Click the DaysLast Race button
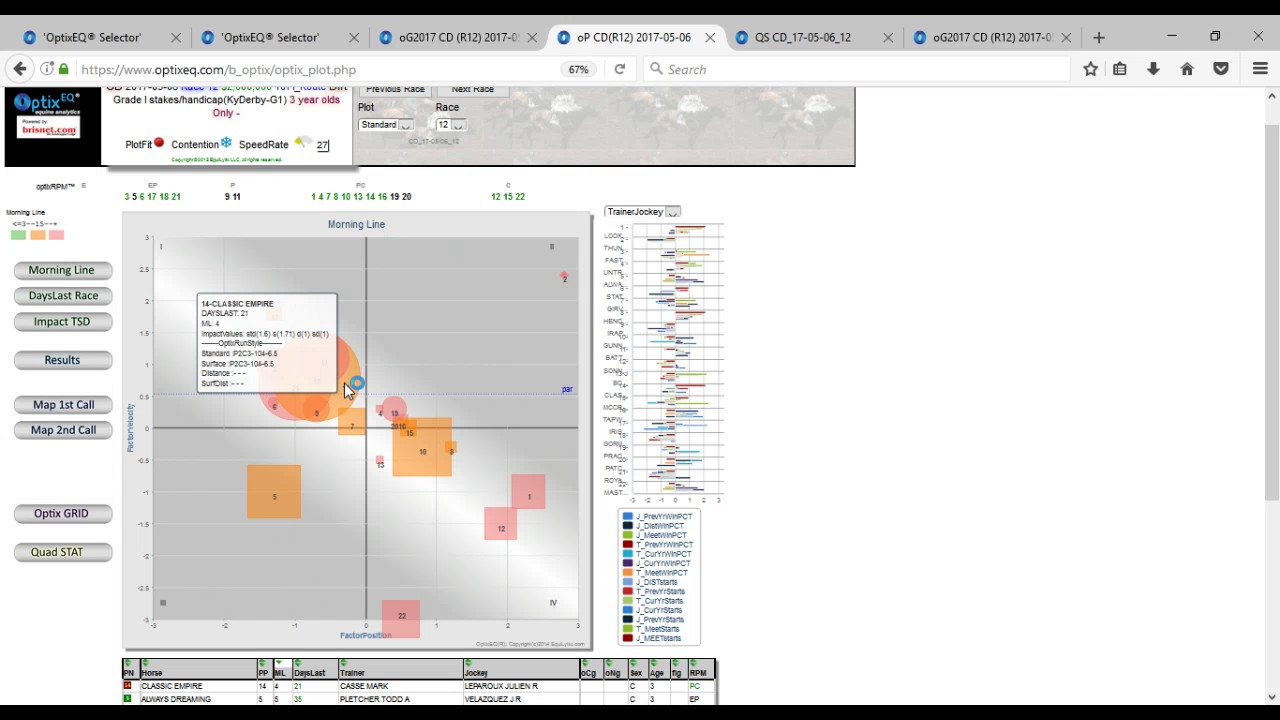The height and width of the screenshot is (720, 1280). click(62, 296)
